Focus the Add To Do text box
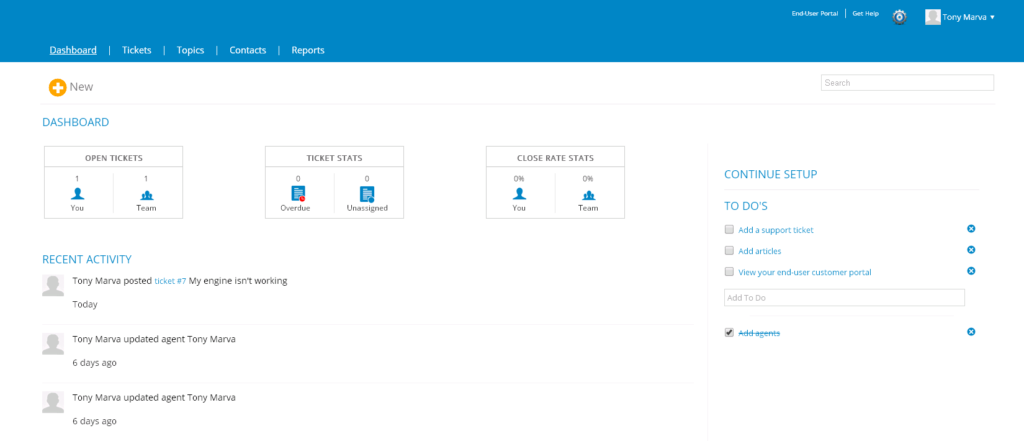 844,297
